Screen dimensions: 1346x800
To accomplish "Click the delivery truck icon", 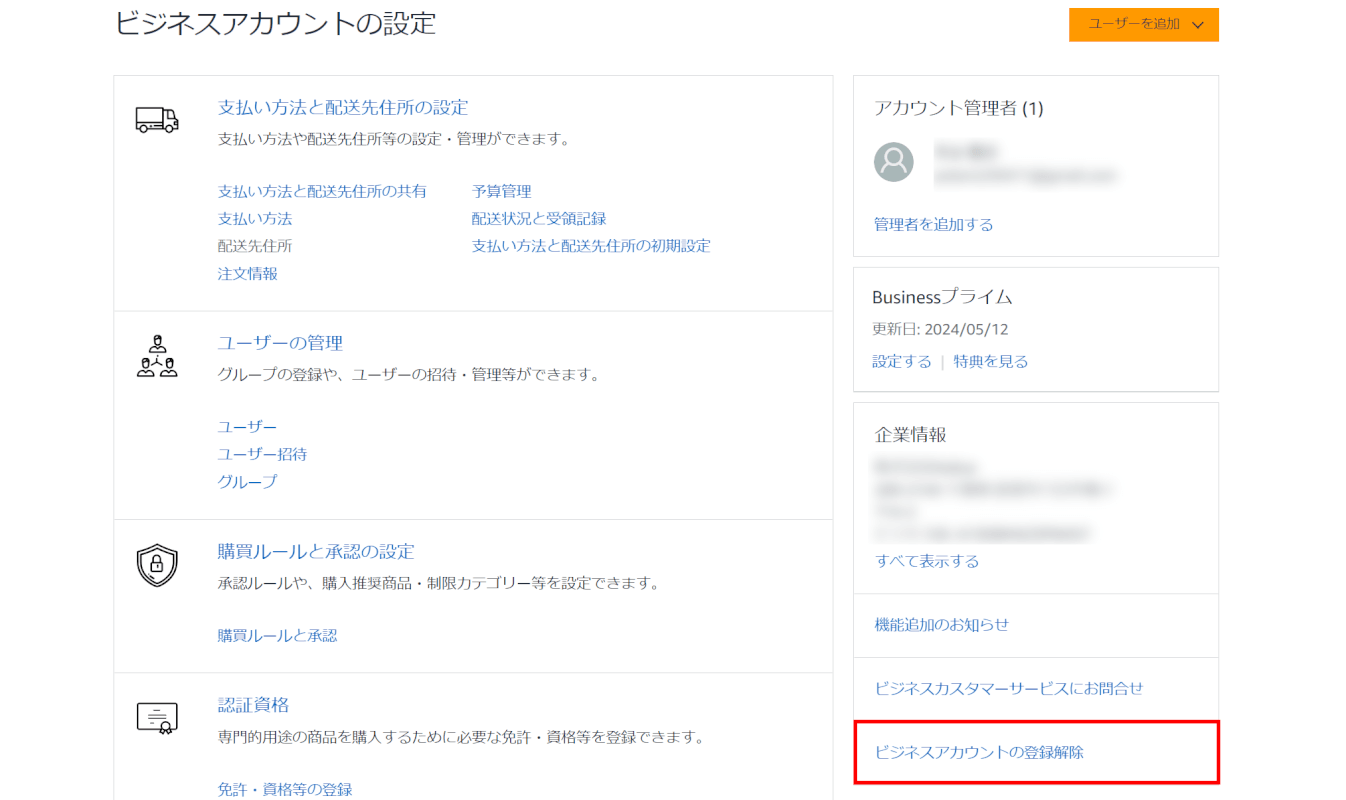I will pyautogui.click(x=157, y=120).
